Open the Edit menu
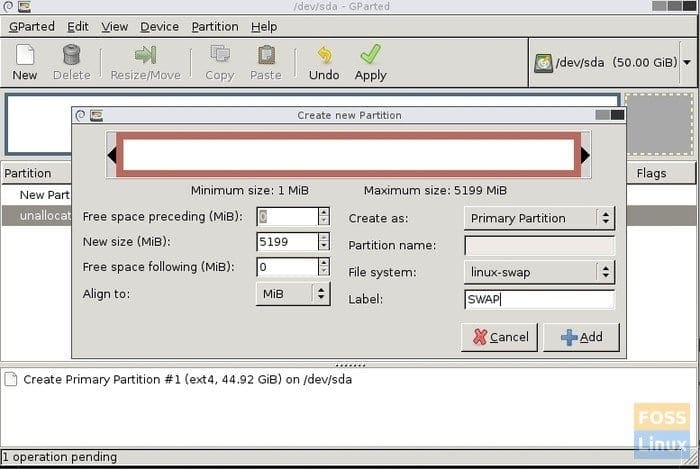 click(78, 27)
